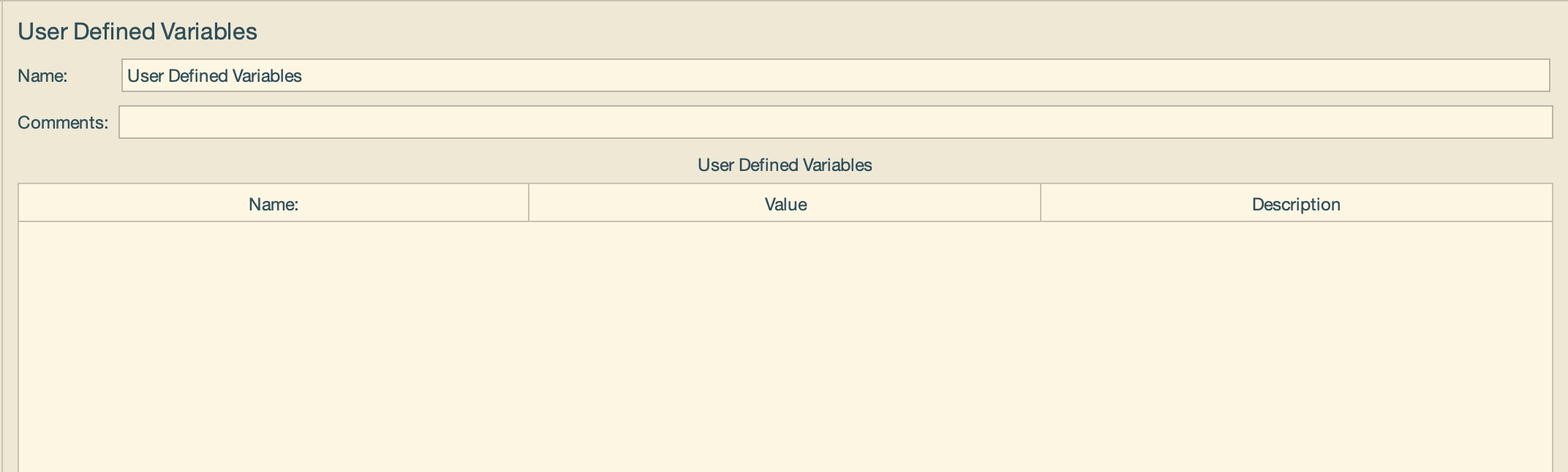This screenshot has height=472, width=1568.
Task: Click the large User Defined Variables panel heading
Action: click(137, 31)
